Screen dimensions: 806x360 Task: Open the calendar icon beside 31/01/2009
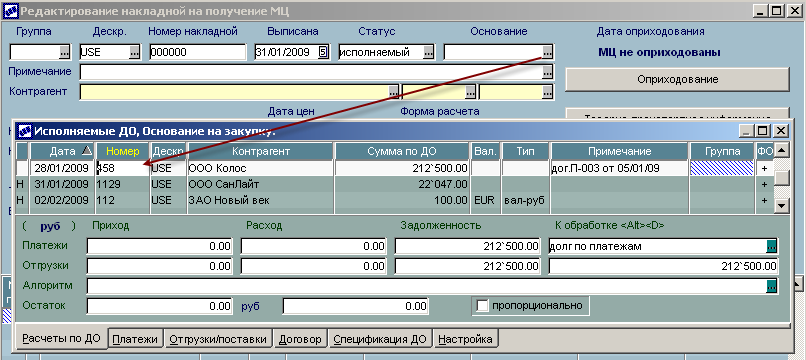323,52
